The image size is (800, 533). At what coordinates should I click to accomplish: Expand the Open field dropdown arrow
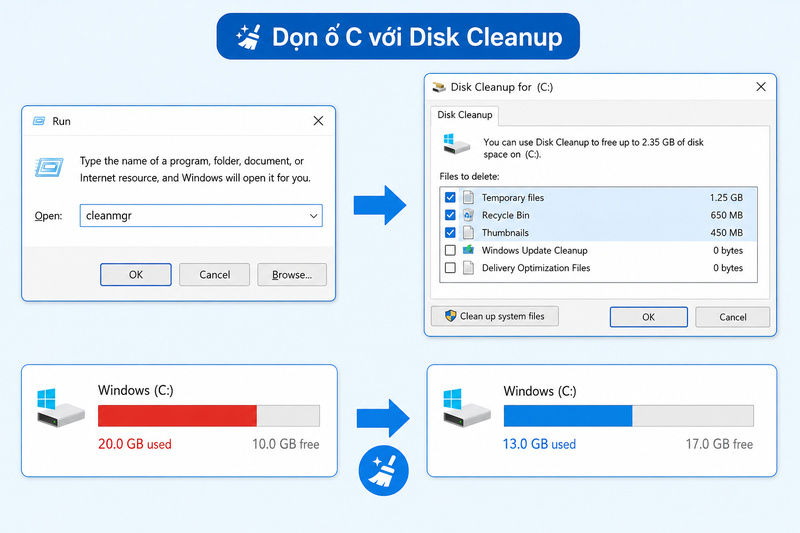pyautogui.click(x=313, y=216)
